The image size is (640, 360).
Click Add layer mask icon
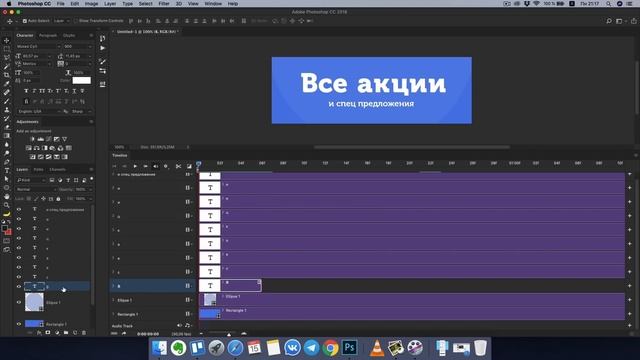pyautogui.click(x=48, y=333)
